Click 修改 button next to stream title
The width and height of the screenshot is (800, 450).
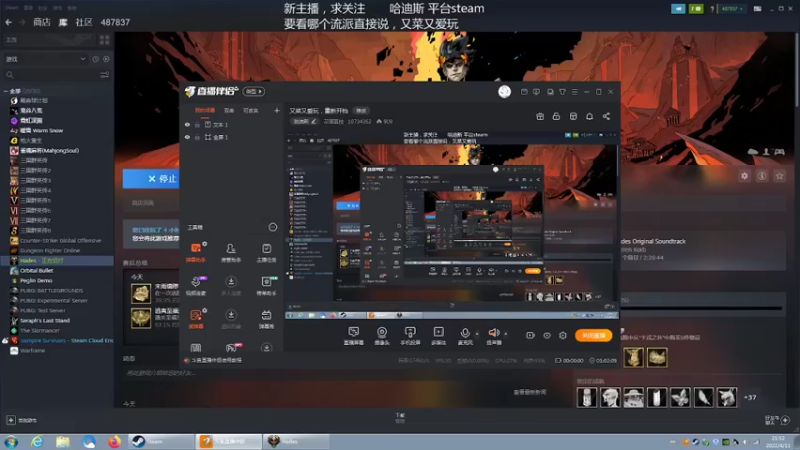[x=361, y=111]
